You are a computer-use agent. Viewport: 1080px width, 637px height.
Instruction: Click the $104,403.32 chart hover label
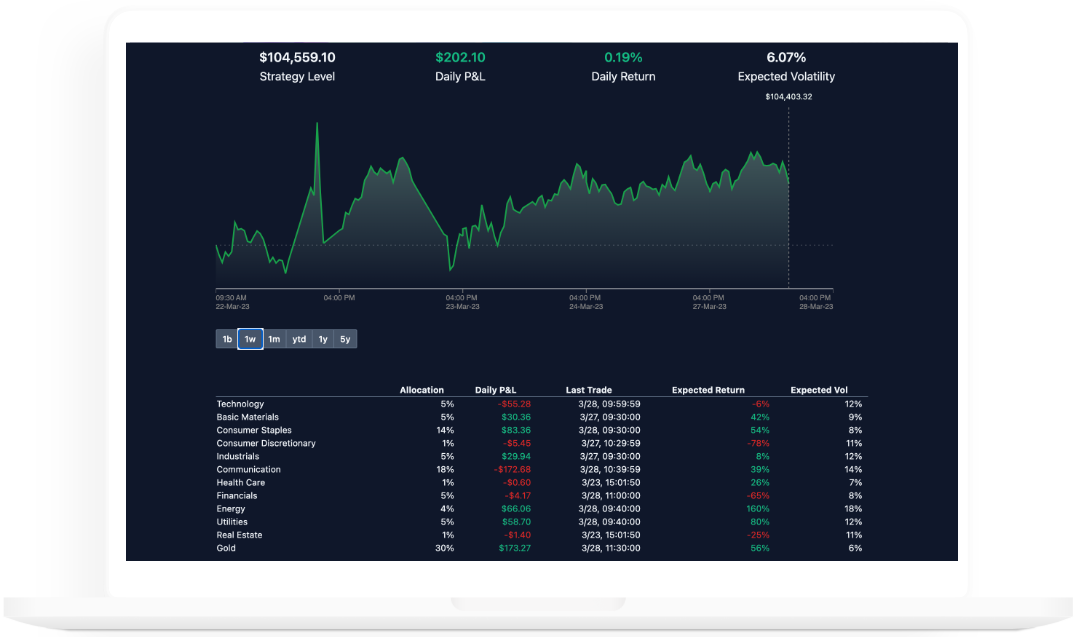[x=789, y=96]
